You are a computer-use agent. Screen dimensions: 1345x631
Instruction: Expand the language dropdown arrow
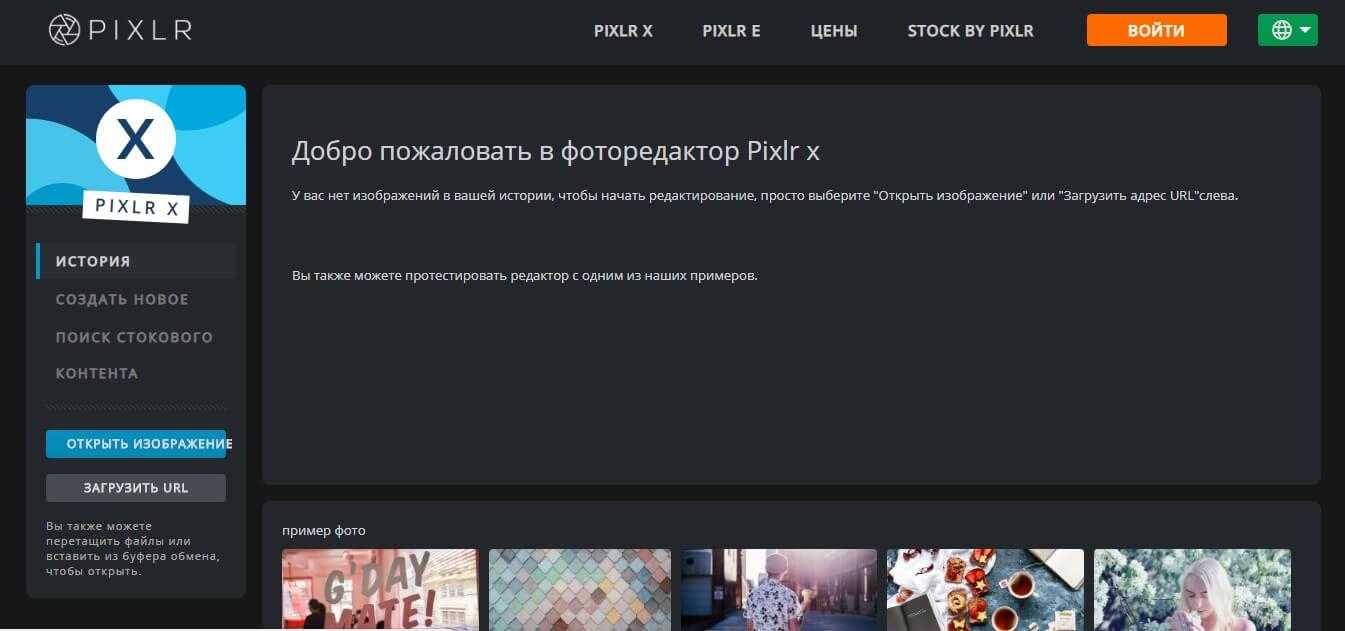(x=1306, y=30)
